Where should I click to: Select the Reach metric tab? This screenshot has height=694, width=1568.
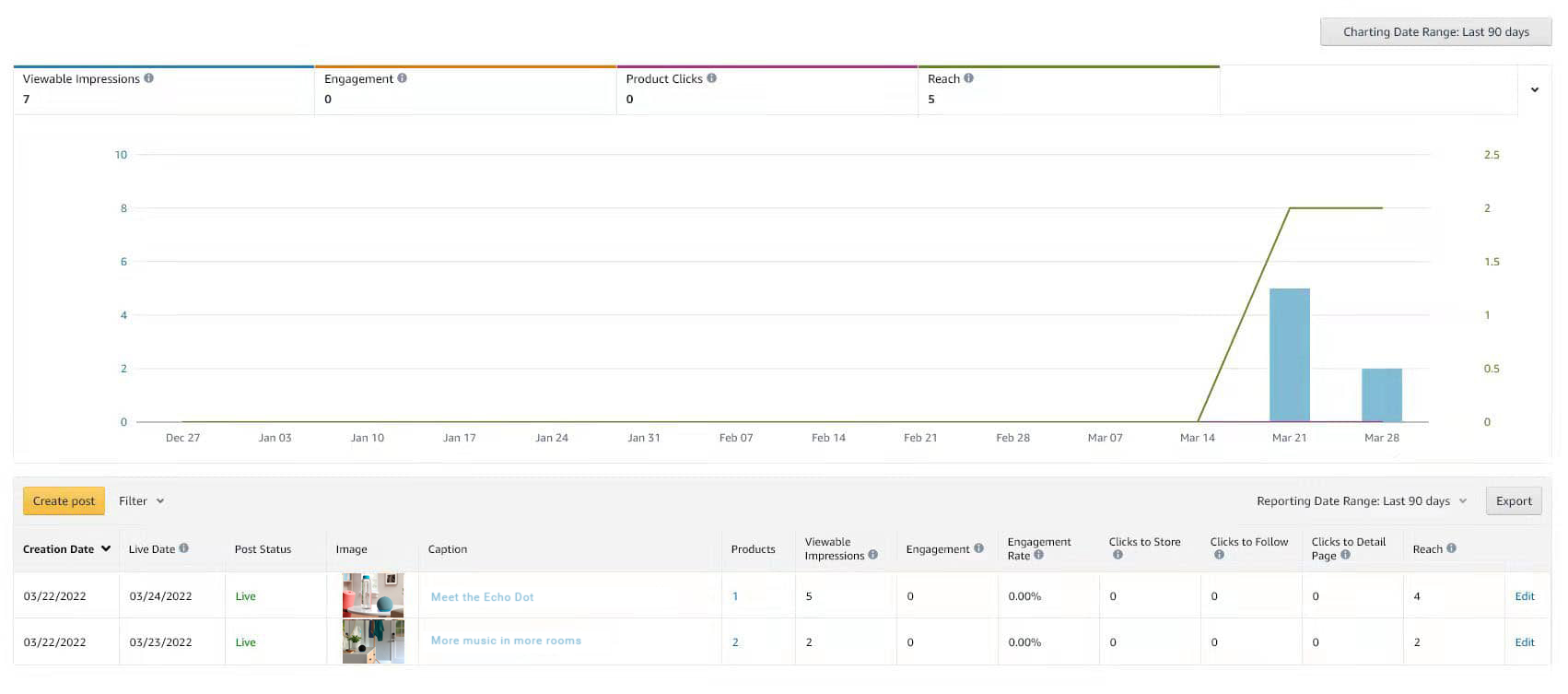click(1069, 89)
